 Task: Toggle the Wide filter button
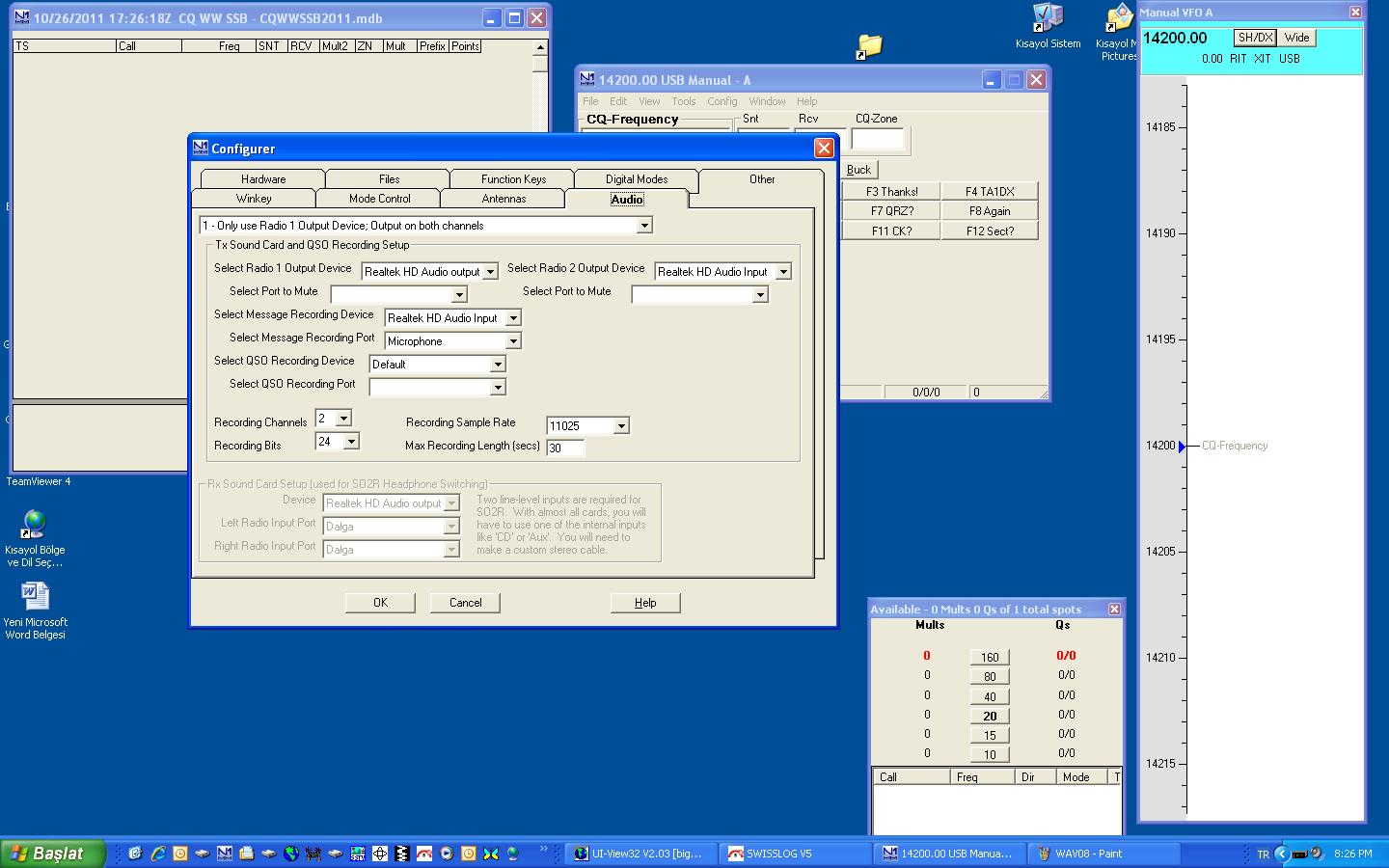1297,38
